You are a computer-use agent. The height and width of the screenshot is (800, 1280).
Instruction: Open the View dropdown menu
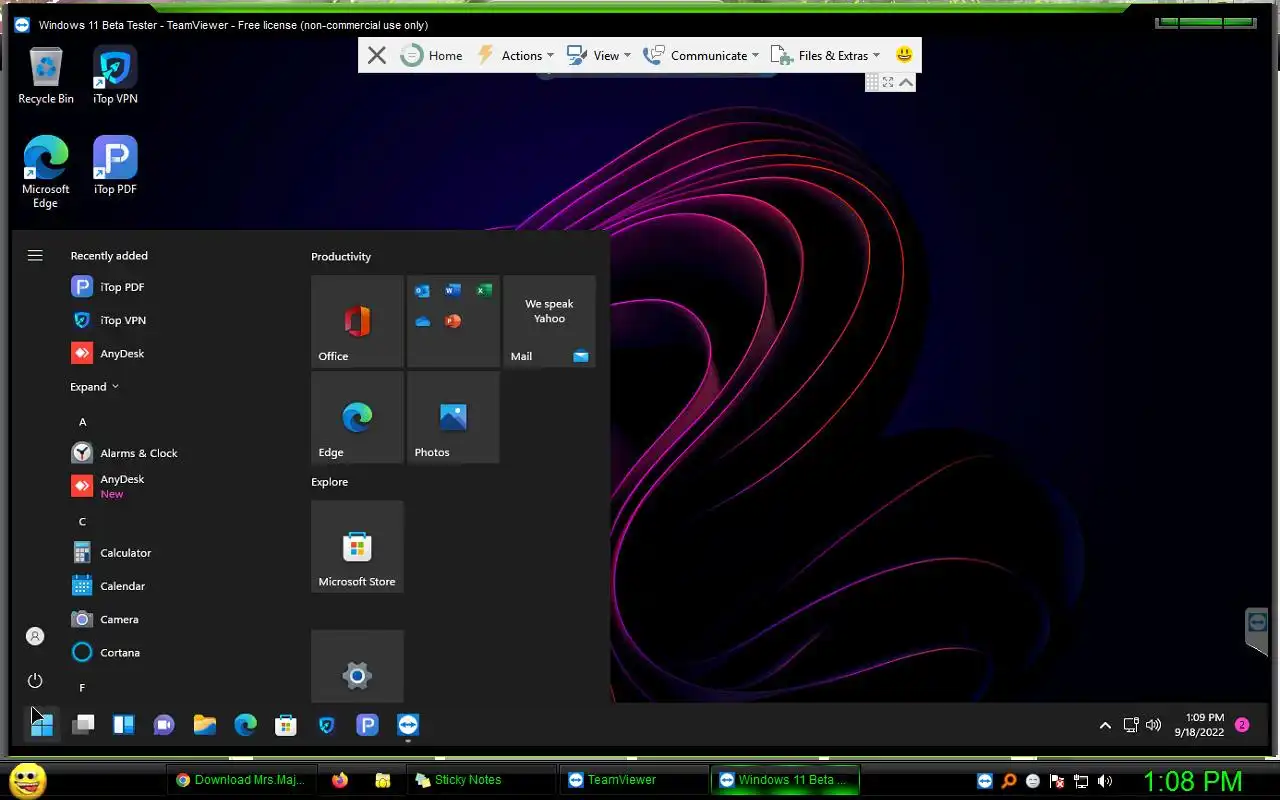(x=598, y=56)
